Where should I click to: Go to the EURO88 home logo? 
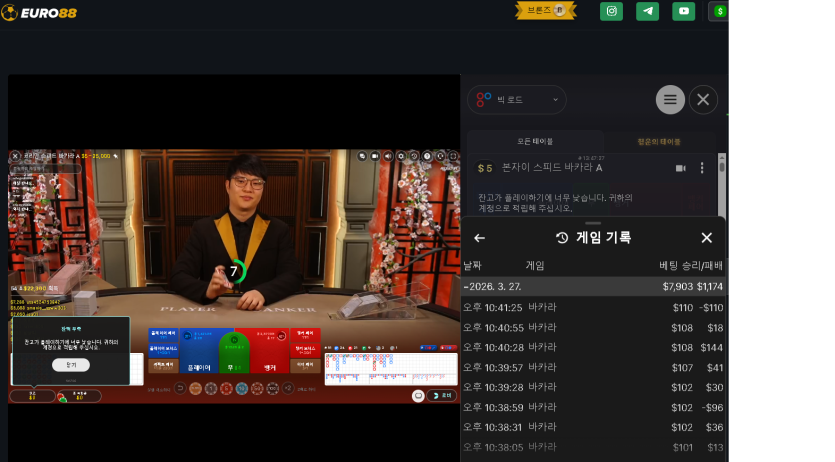click(39, 13)
